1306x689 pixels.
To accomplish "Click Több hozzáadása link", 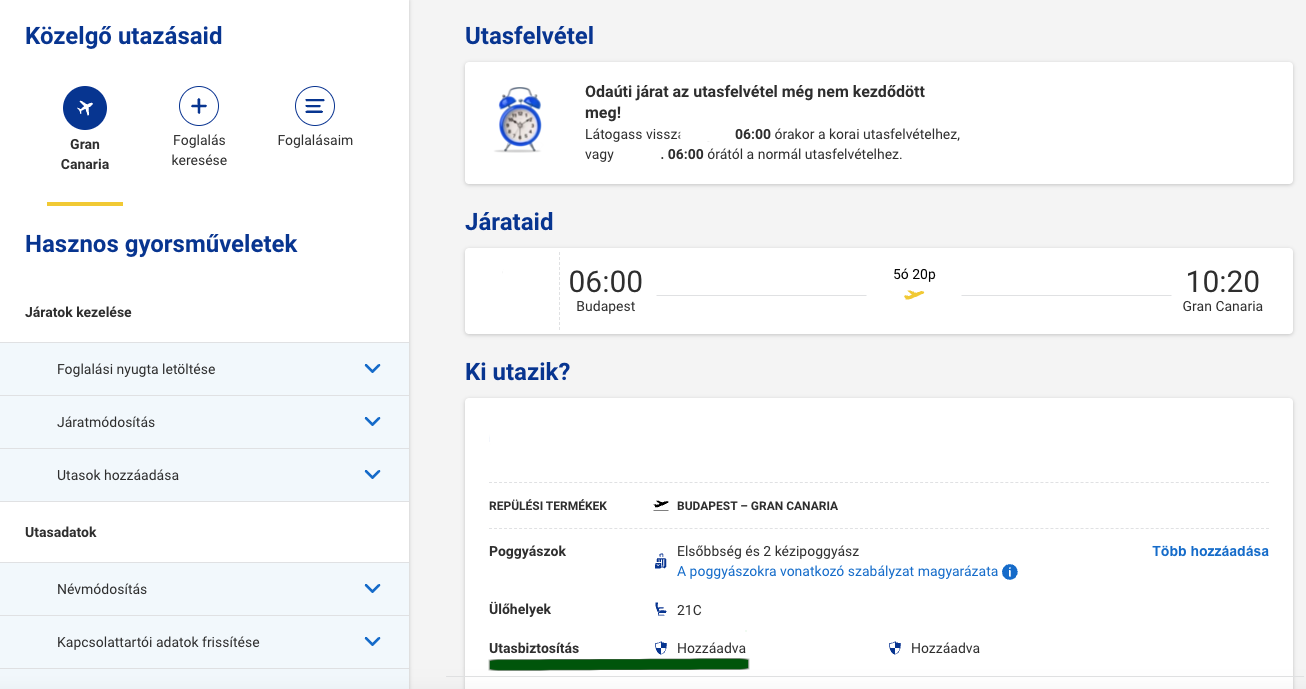I will tap(1210, 551).
